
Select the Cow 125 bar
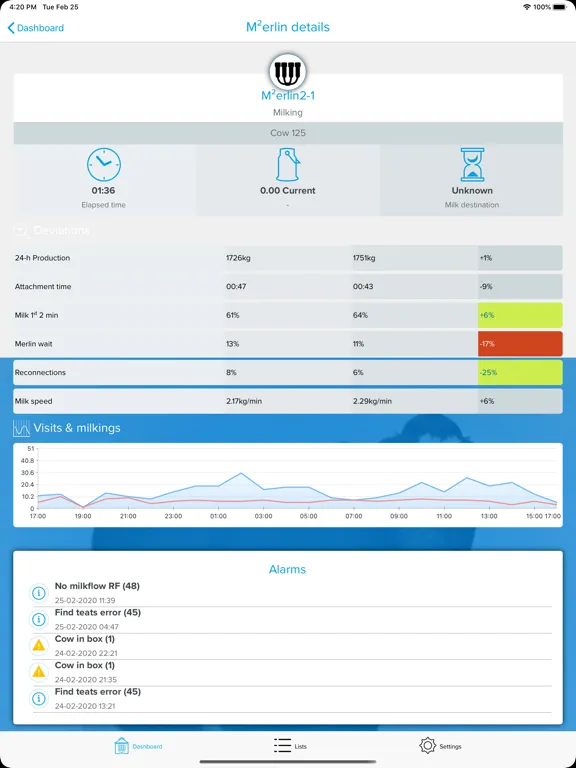point(288,133)
